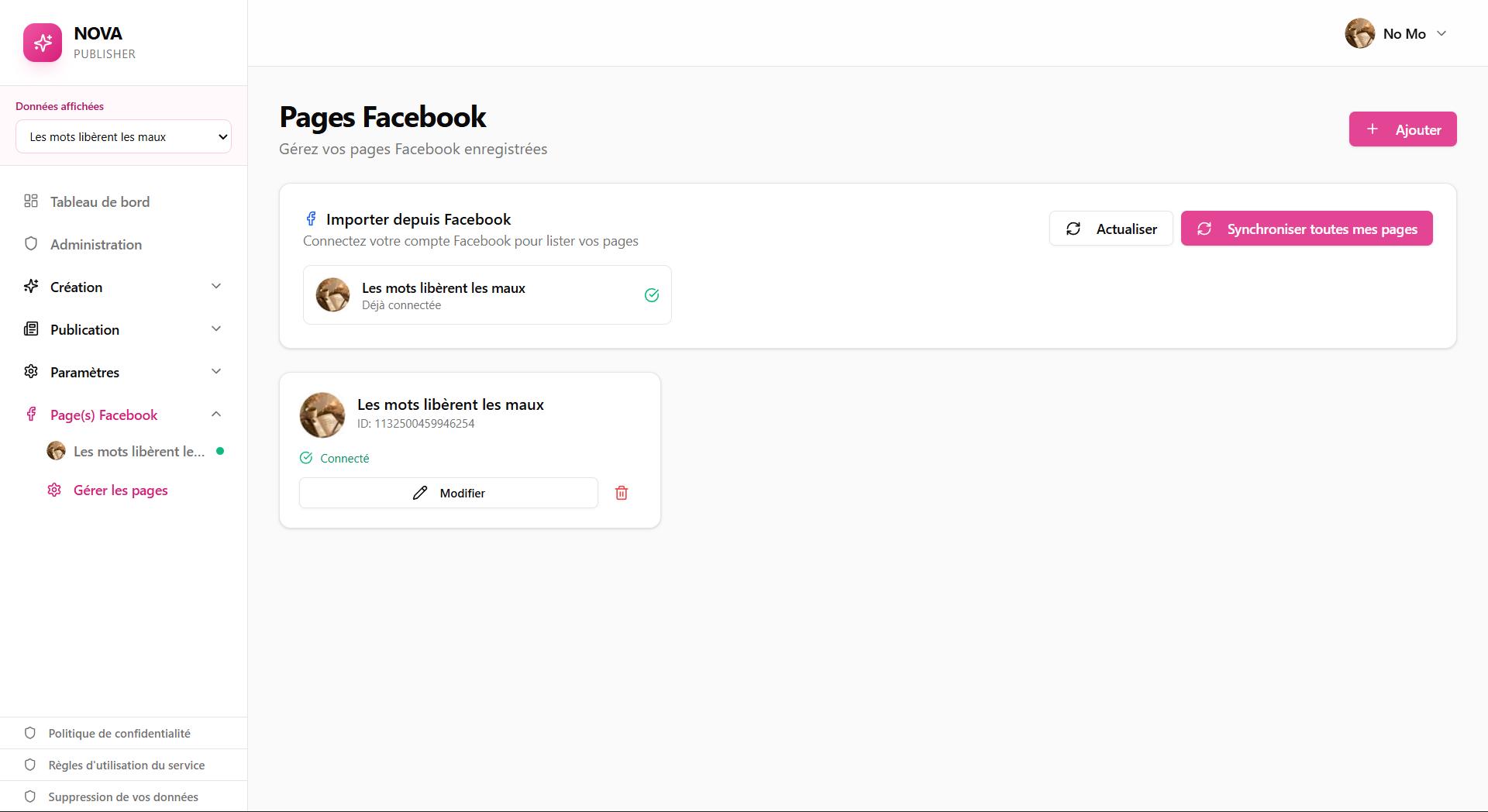1488x812 pixels.
Task: Click the large avatar on the page card
Action: pos(322,415)
